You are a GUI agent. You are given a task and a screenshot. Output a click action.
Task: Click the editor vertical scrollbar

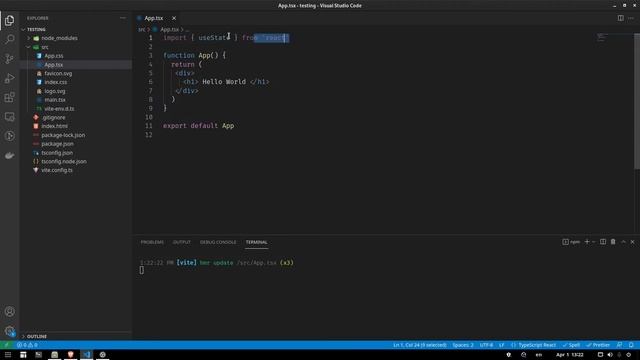[637, 100]
